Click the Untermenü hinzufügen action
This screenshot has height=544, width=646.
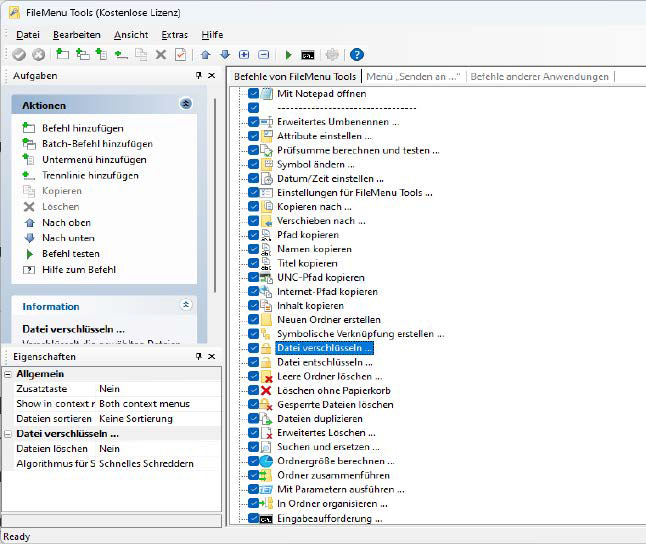[94, 159]
